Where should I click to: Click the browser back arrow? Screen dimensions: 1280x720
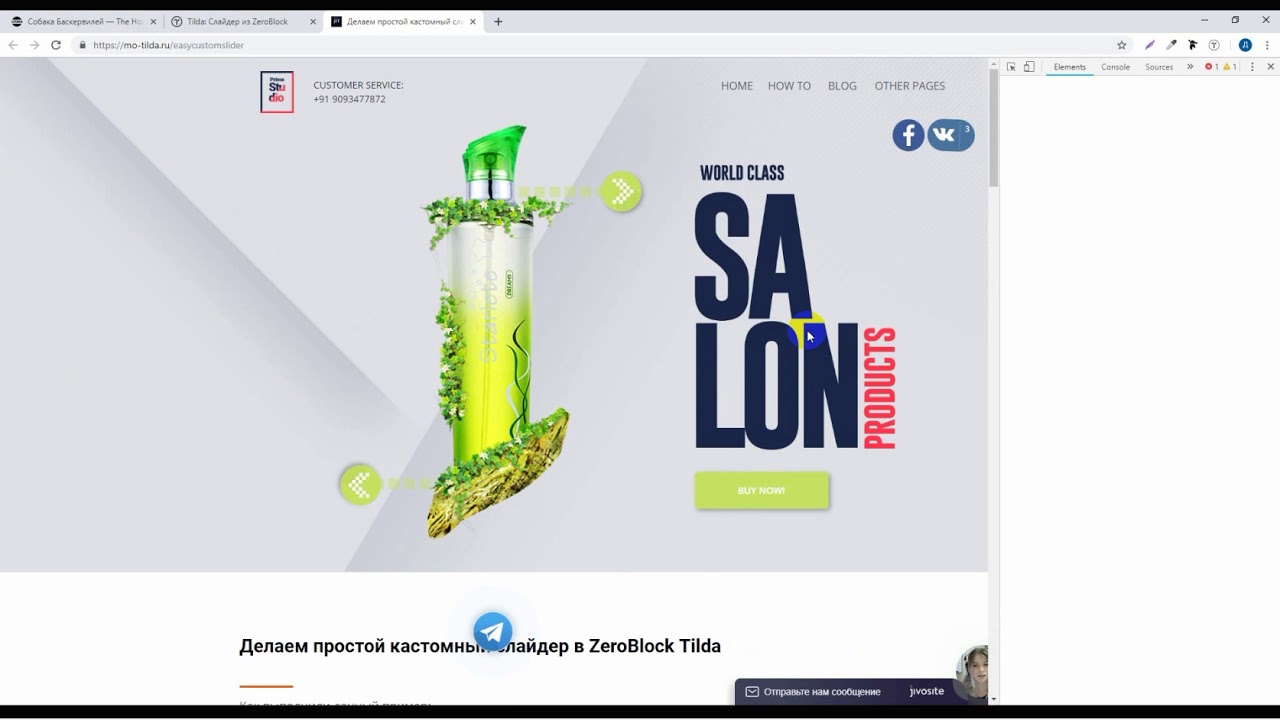13,45
